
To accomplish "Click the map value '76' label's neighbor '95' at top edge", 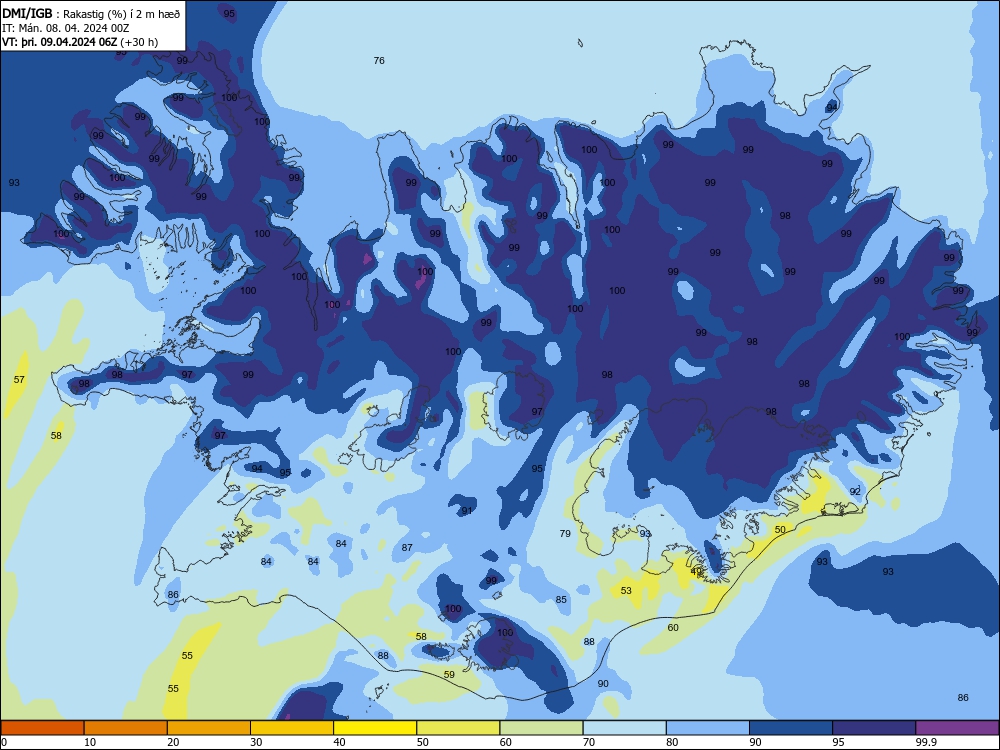I will point(229,13).
